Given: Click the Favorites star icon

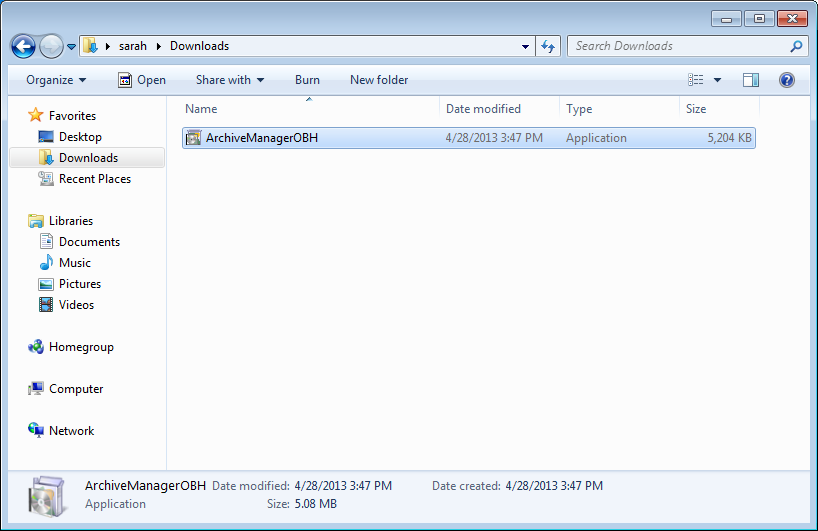Looking at the screenshot, I should (x=35, y=115).
